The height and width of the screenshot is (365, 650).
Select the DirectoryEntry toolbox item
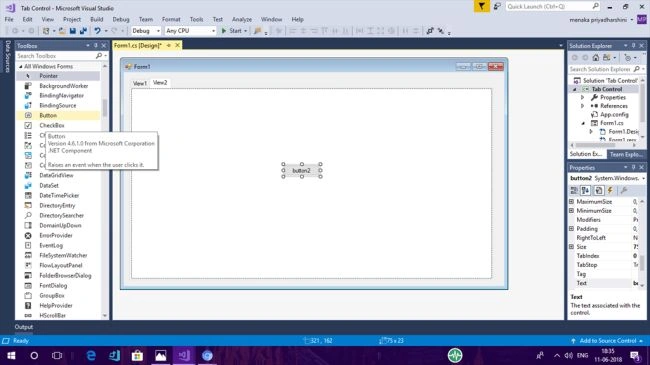pyautogui.click(x=58, y=206)
